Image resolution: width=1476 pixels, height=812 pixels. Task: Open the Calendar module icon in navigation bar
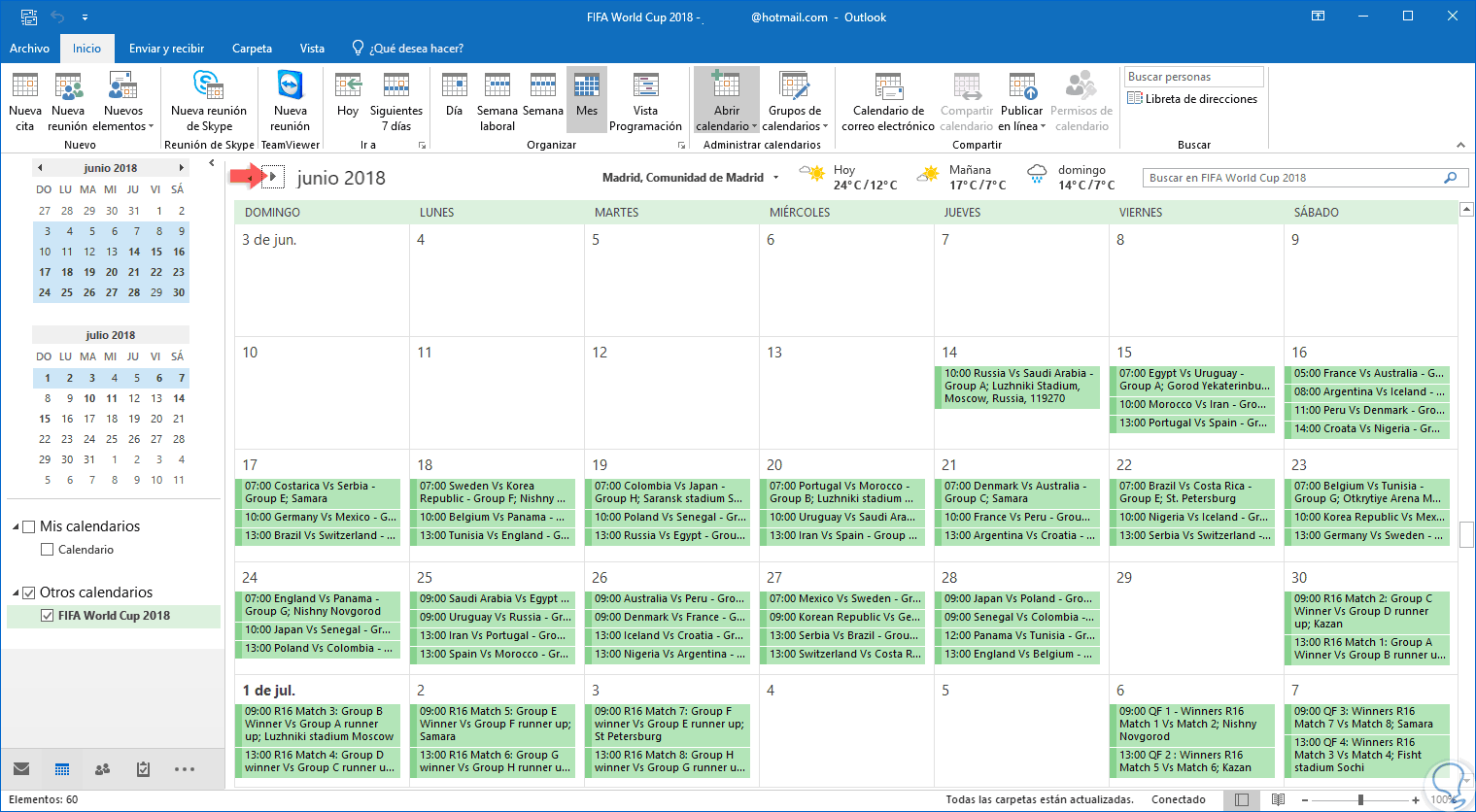pyautogui.click(x=62, y=769)
